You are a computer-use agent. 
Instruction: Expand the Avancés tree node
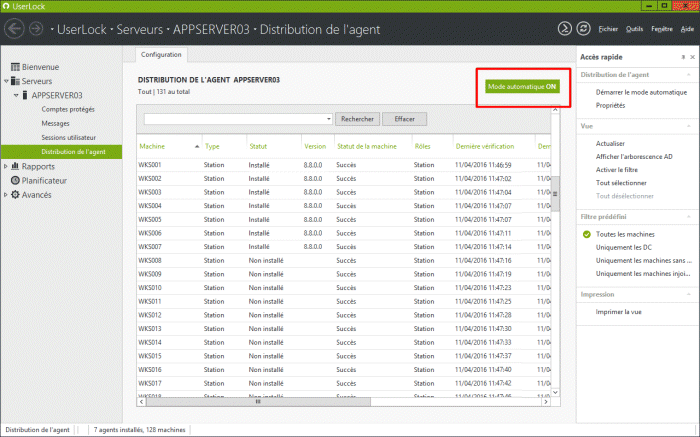tap(6, 195)
